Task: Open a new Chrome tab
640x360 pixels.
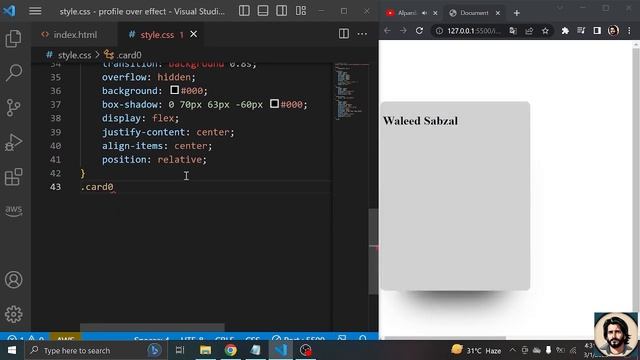Action: (516, 13)
